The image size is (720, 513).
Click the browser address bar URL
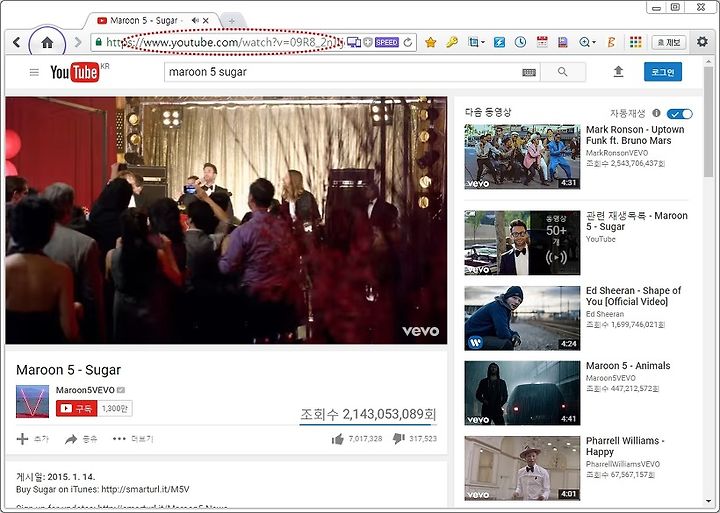(x=225, y=42)
